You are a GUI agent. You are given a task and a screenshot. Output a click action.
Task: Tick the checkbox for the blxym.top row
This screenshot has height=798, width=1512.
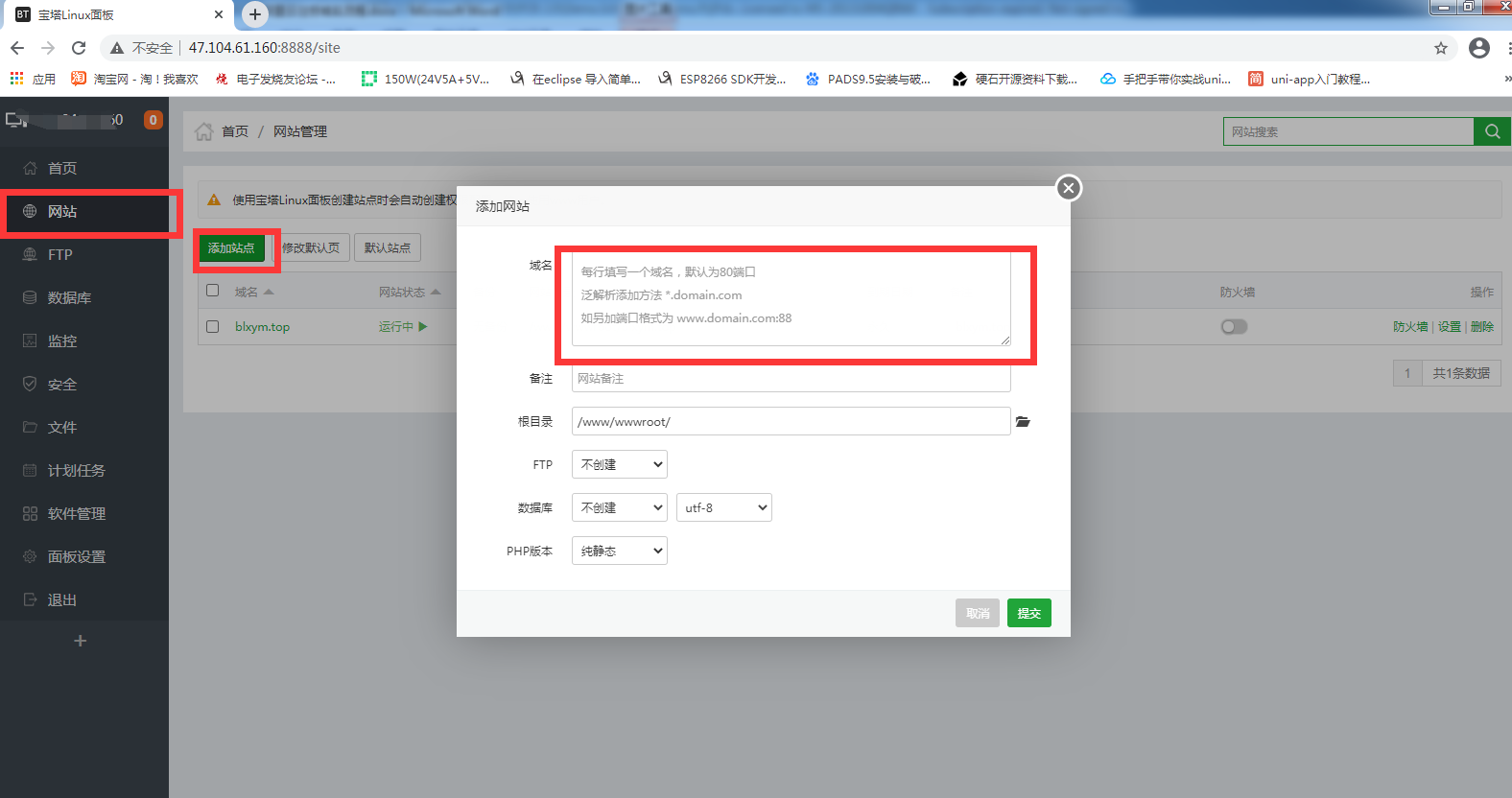click(213, 327)
